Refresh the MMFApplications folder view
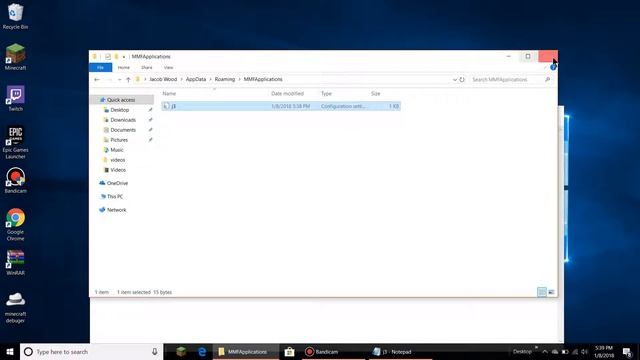This screenshot has height=360, width=640. (462, 80)
